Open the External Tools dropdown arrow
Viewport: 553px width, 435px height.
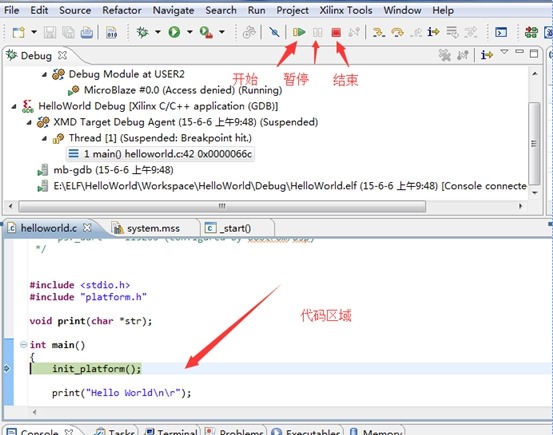pos(222,32)
